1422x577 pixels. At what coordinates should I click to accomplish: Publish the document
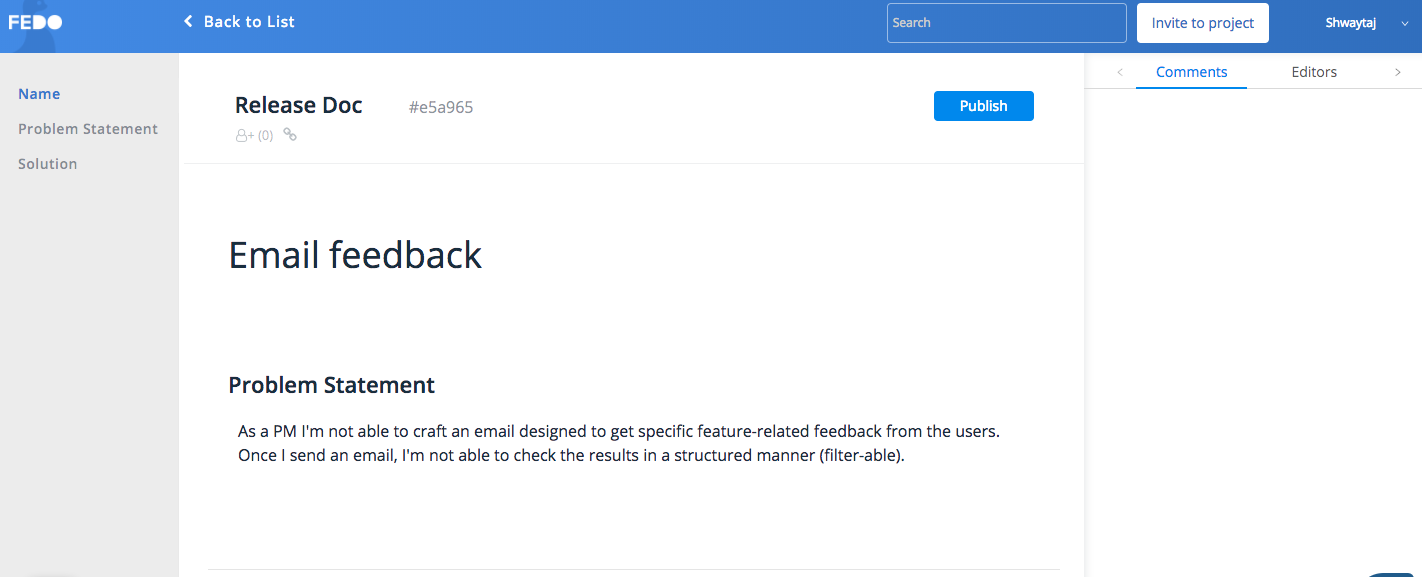[984, 106]
